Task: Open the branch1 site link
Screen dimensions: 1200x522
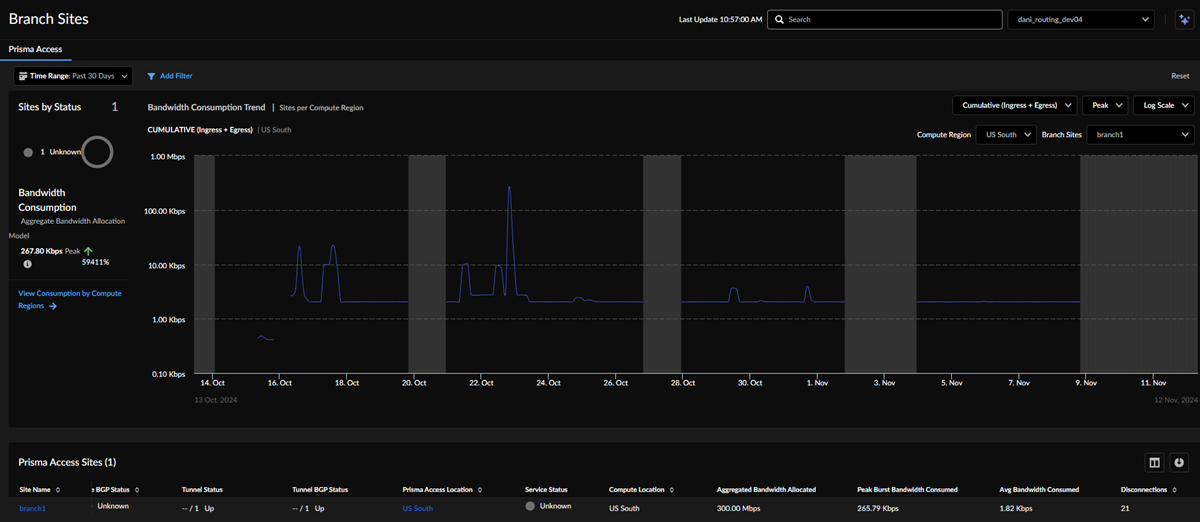Action: 33,508
